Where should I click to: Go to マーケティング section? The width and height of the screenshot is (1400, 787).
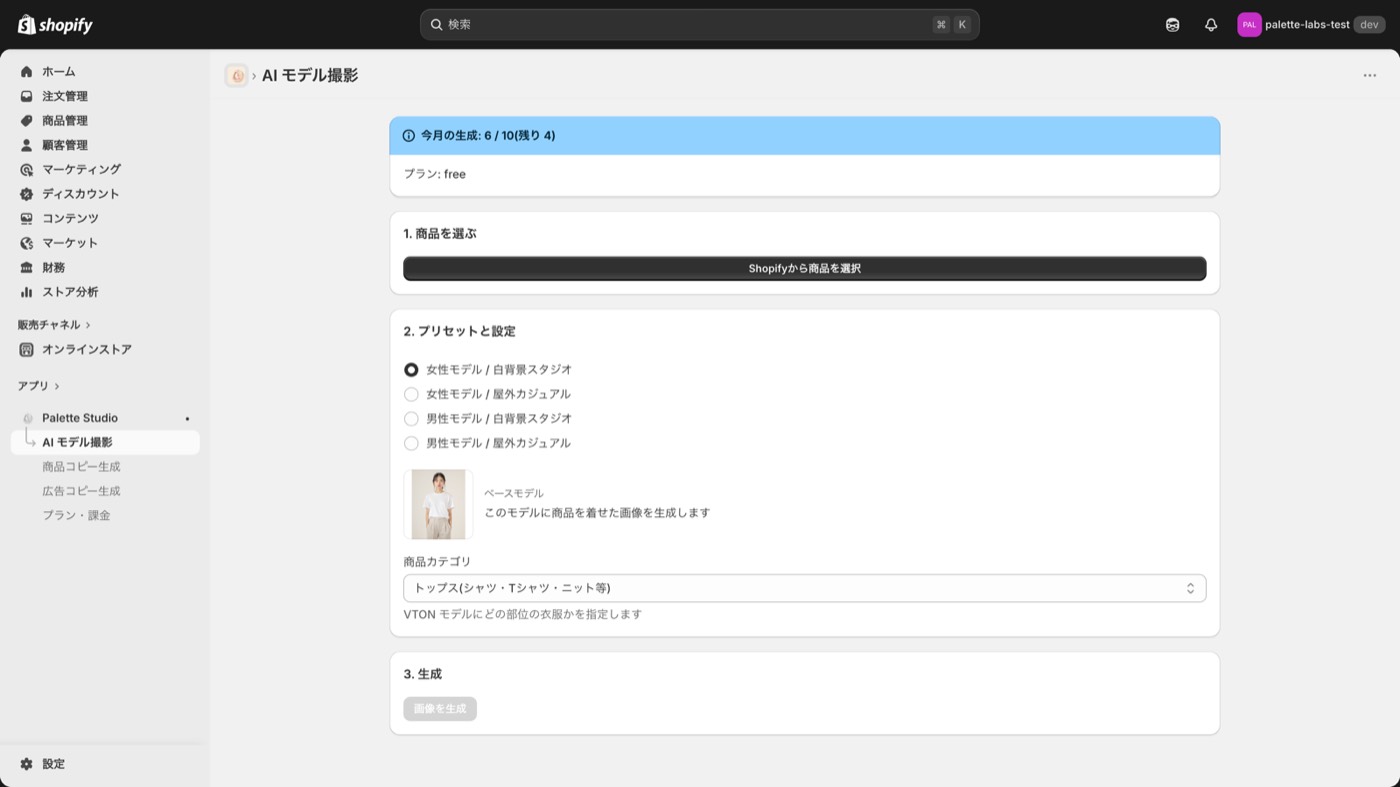point(81,170)
